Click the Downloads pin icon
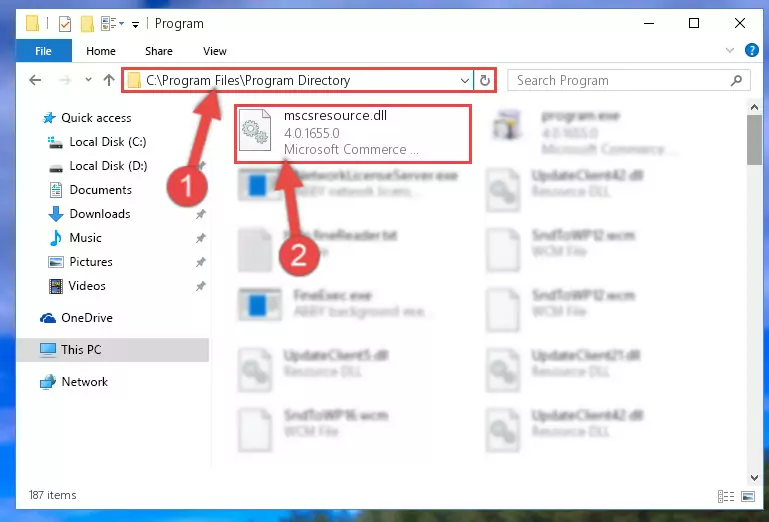The width and height of the screenshot is (769, 522). coord(200,214)
